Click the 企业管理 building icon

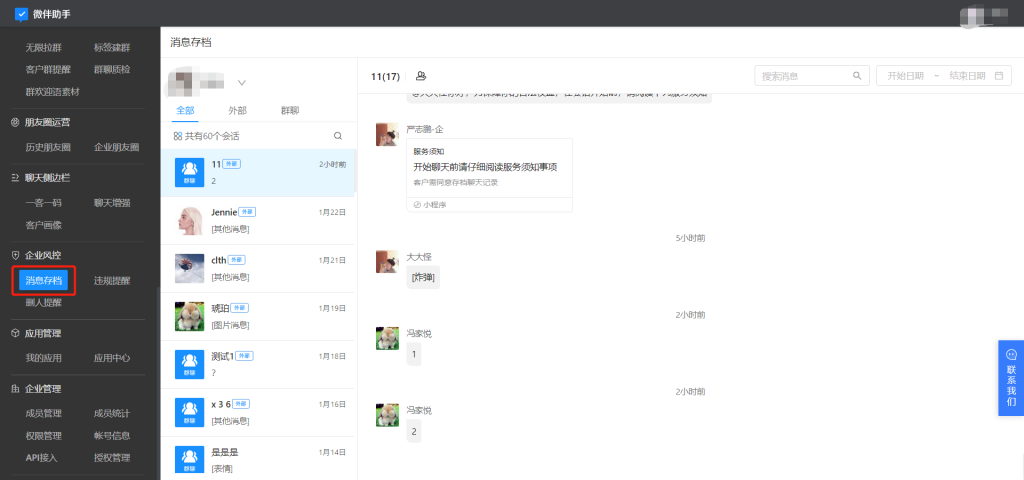[16, 389]
